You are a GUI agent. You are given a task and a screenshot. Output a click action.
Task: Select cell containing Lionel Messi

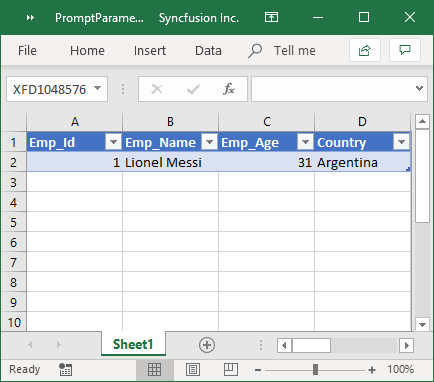[x=170, y=162]
